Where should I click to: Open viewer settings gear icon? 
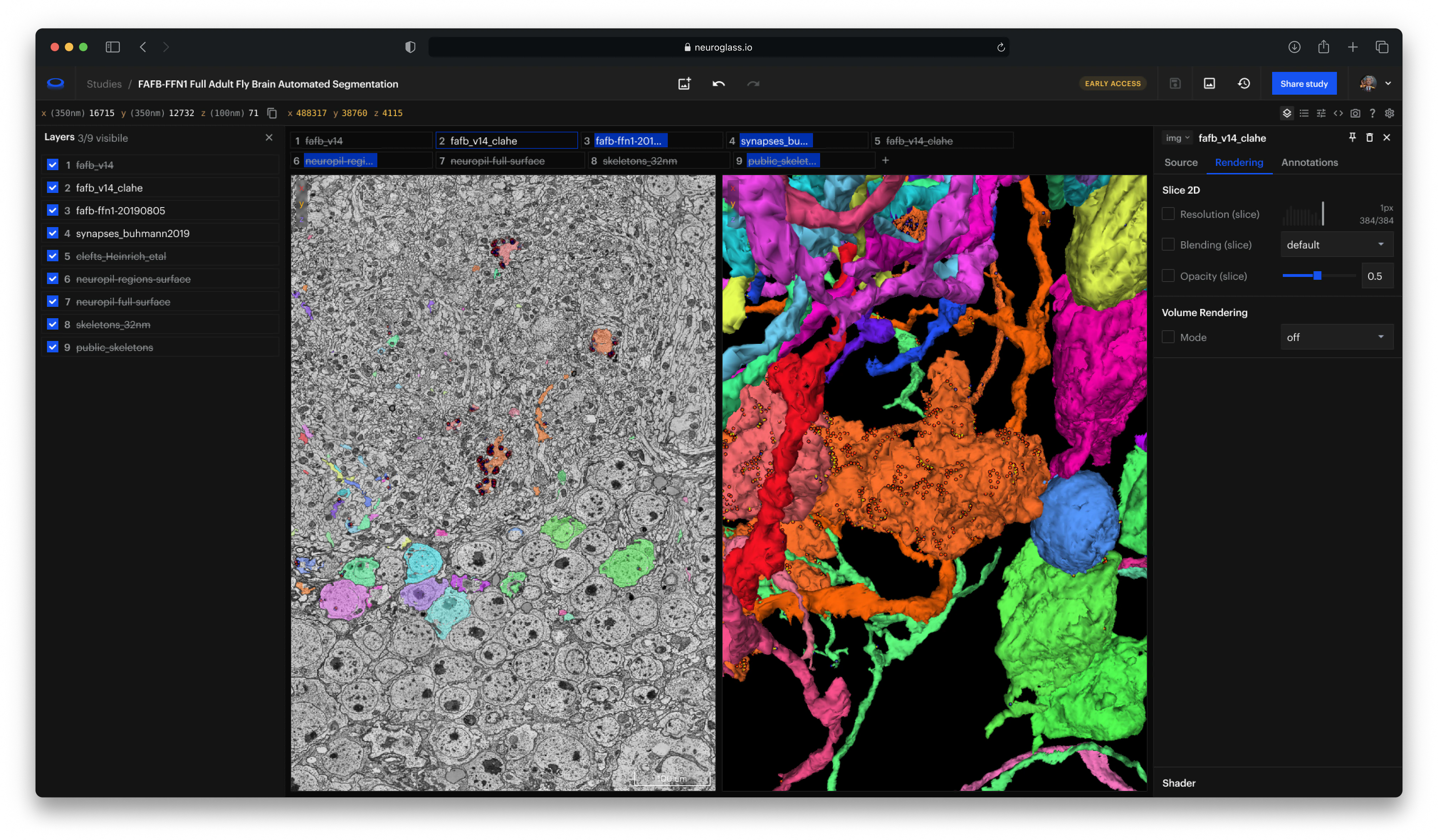1389,113
